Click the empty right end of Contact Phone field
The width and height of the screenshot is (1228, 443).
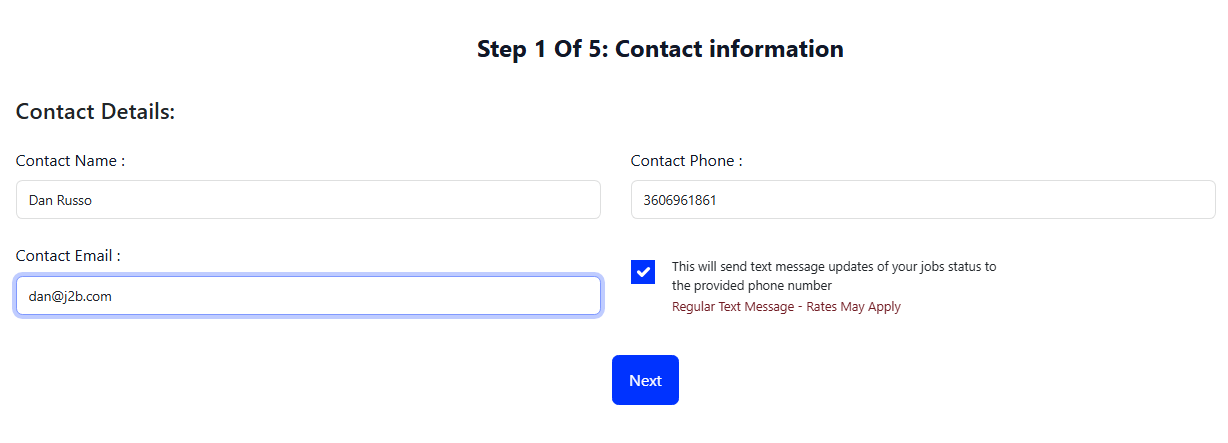tap(1150, 200)
